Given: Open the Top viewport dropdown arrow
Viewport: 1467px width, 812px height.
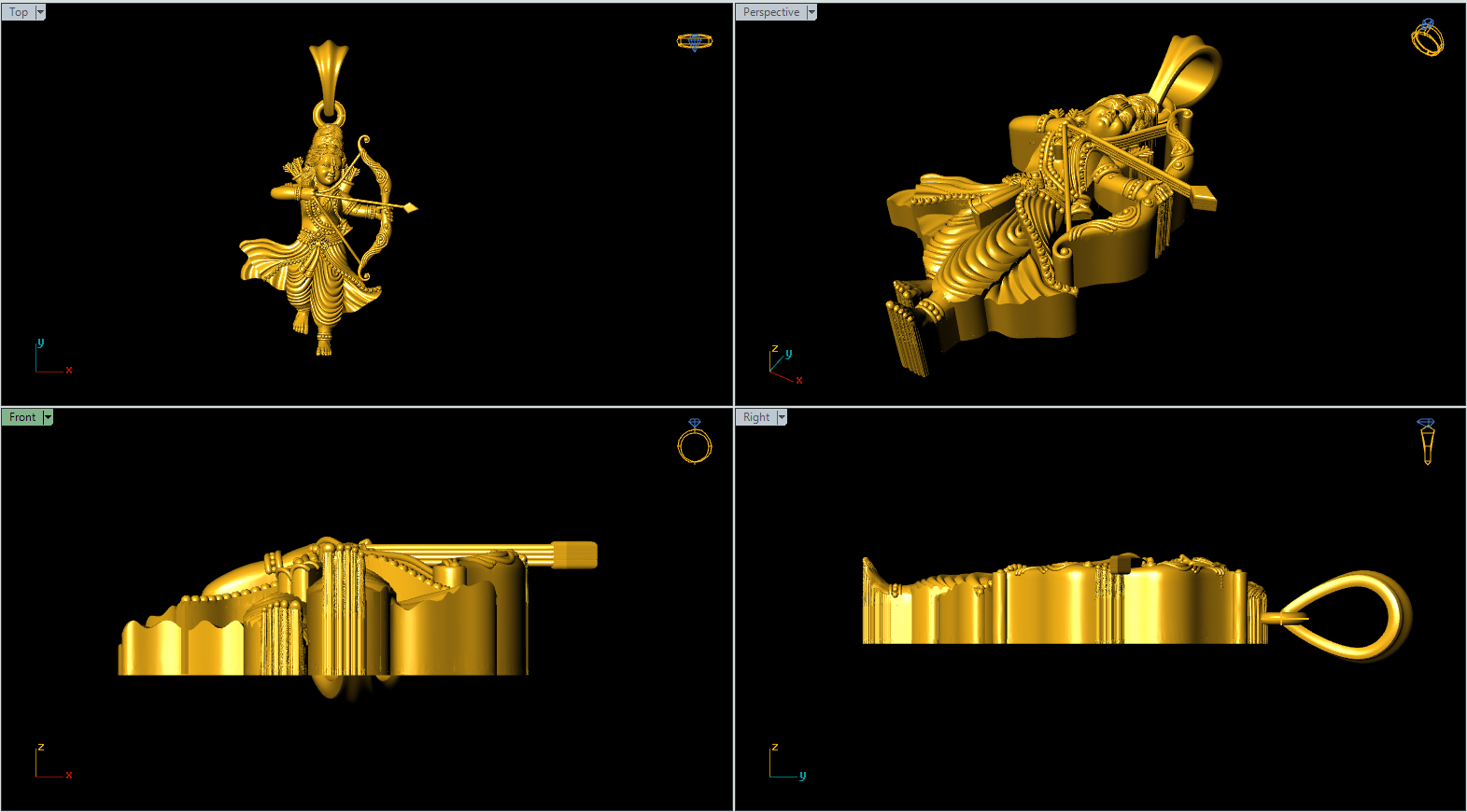Looking at the screenshot, I should coord(40,12).
